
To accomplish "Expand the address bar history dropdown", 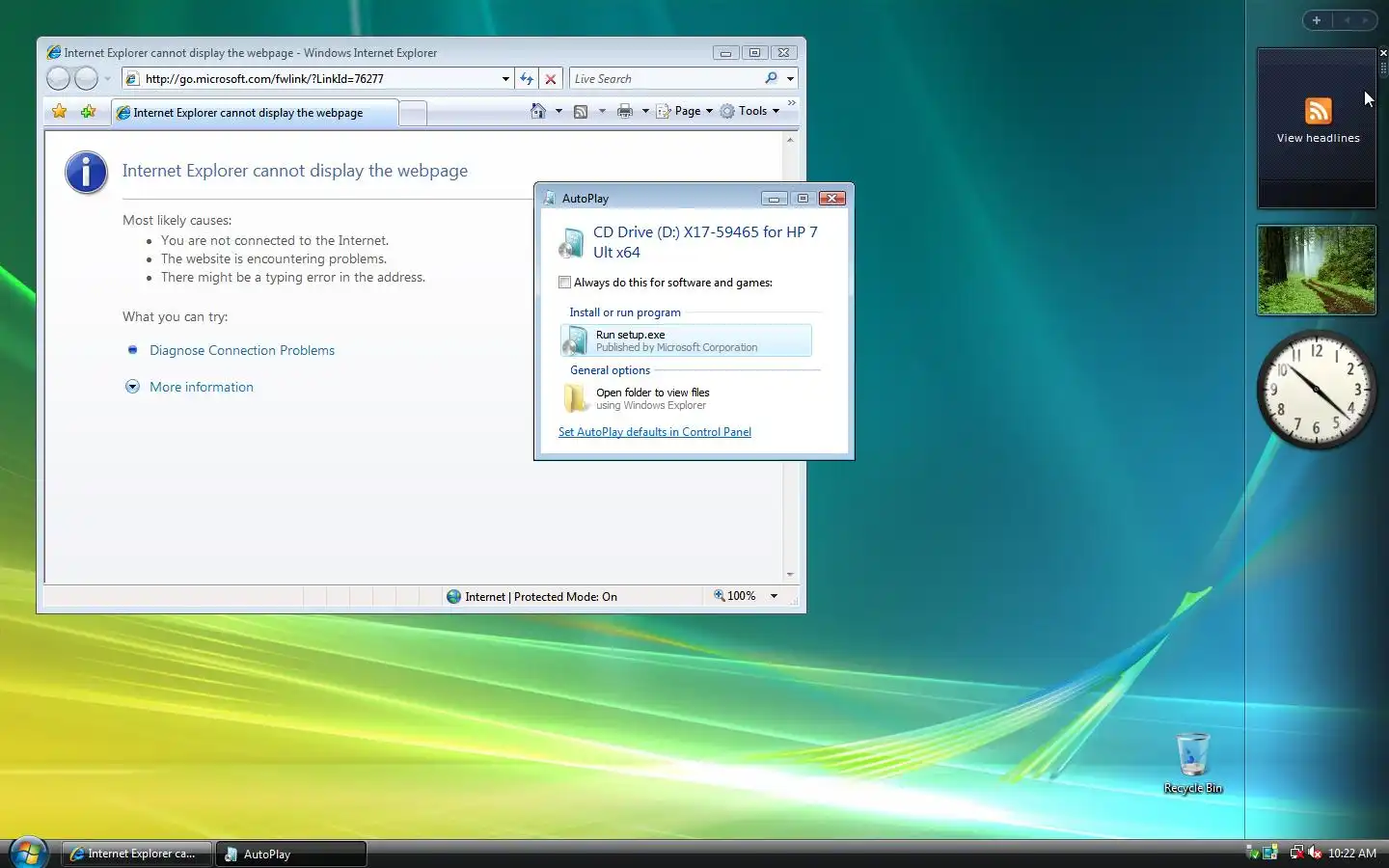I will [505, 79].
